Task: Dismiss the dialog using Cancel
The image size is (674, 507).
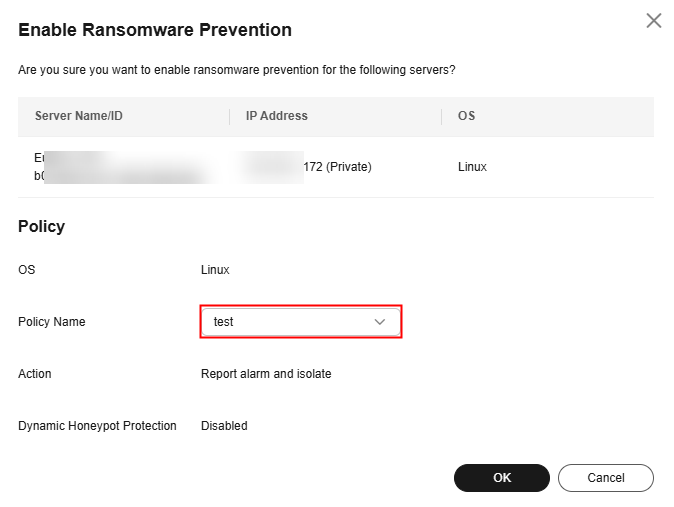Action: 606,478
